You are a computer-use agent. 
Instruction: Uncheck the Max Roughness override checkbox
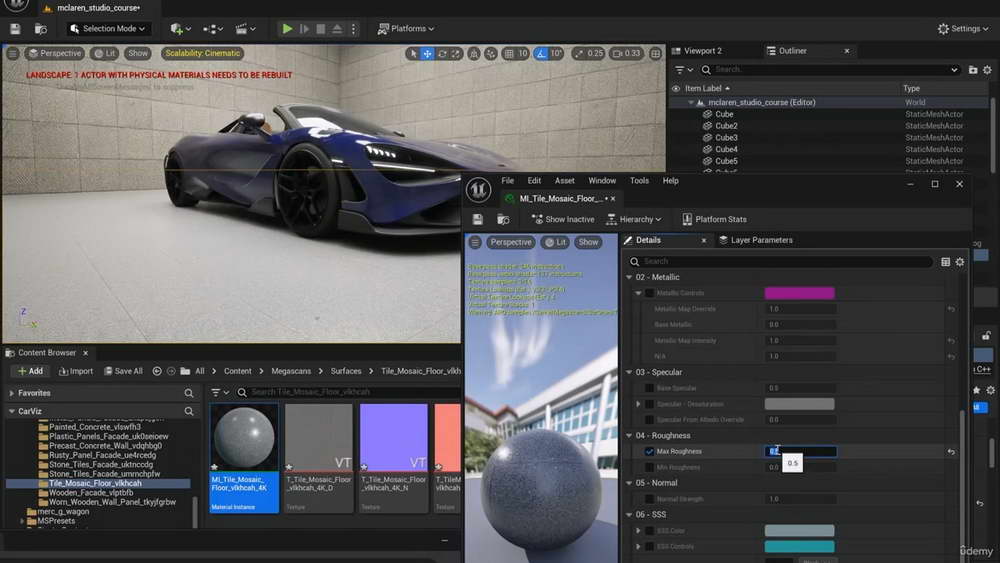[649, 451]
